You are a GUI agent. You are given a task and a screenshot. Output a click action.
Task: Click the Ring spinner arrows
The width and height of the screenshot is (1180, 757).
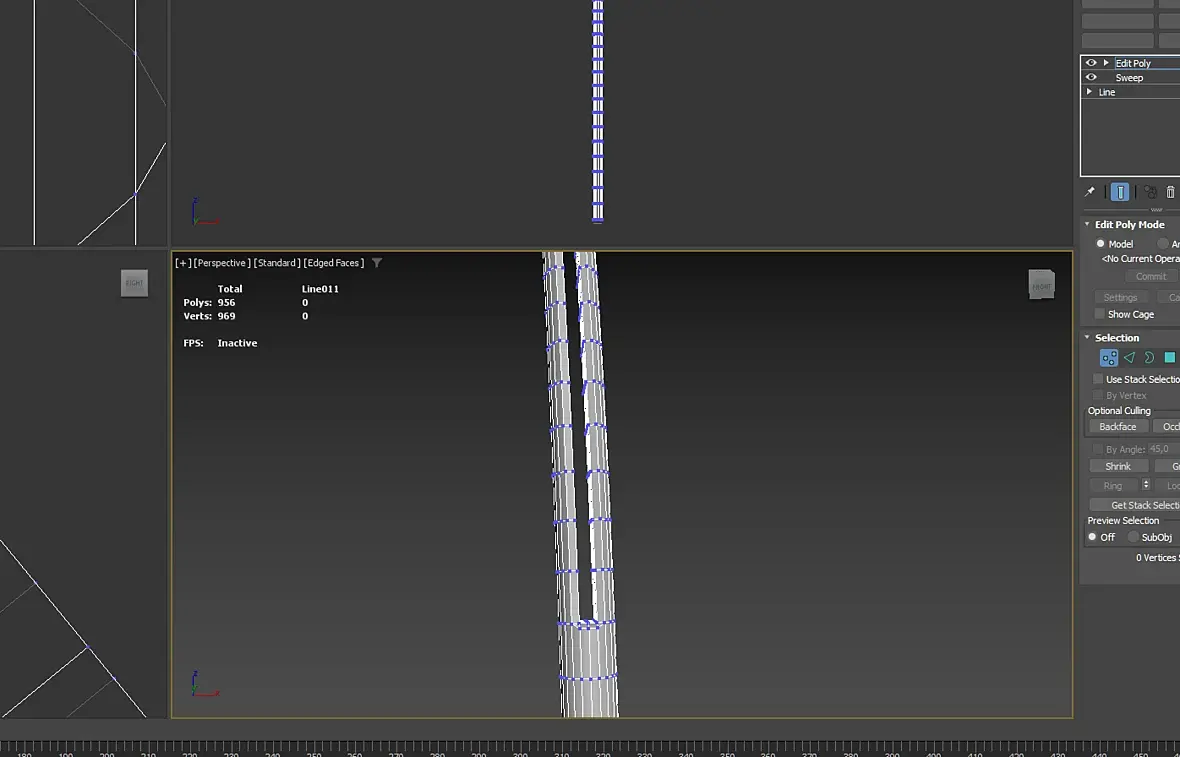coord(1145,485)
